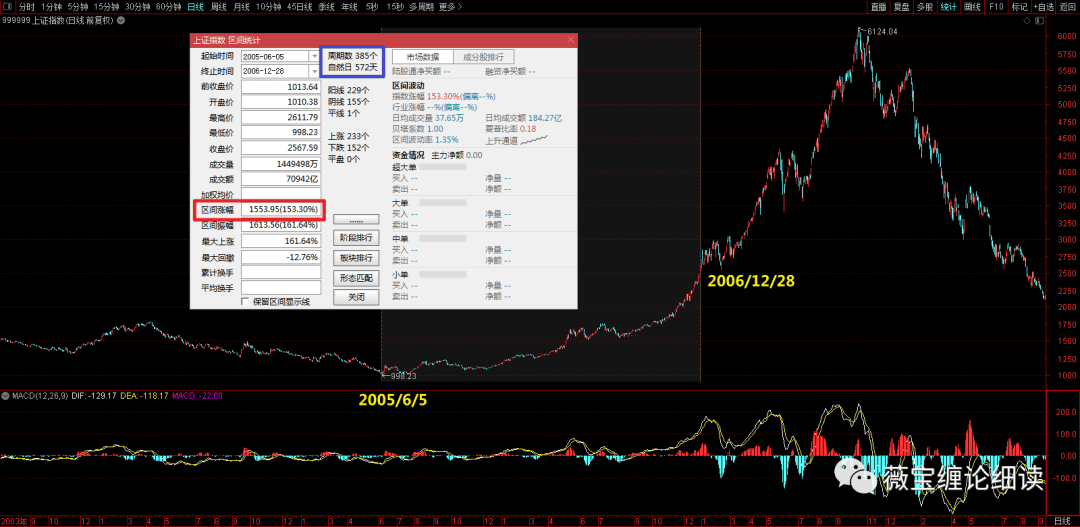
Task: Select the 月线 monthly period
Action: [241, 6]
